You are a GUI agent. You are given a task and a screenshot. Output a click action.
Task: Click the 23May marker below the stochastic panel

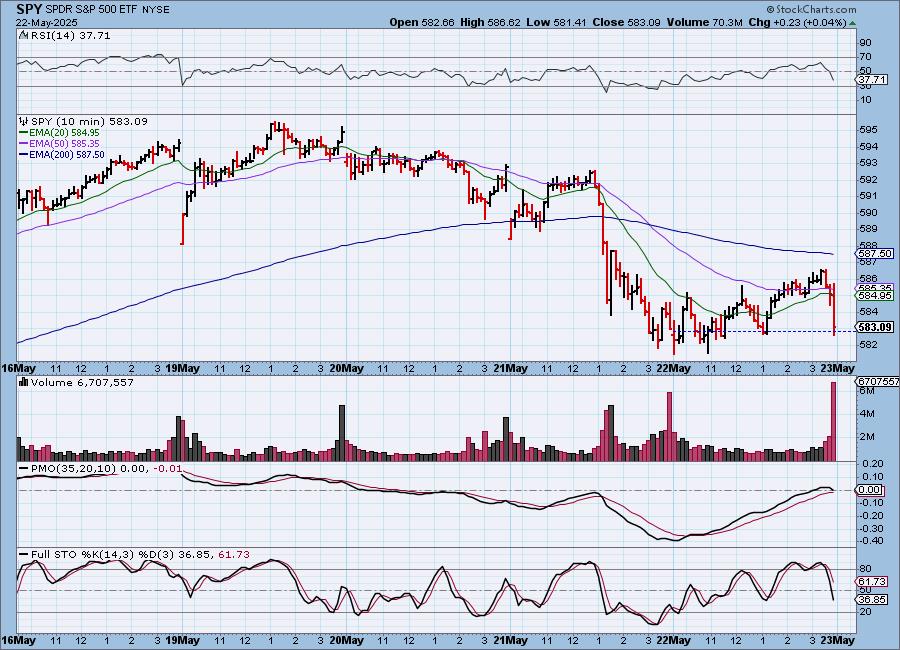click(x=838, y=640)
